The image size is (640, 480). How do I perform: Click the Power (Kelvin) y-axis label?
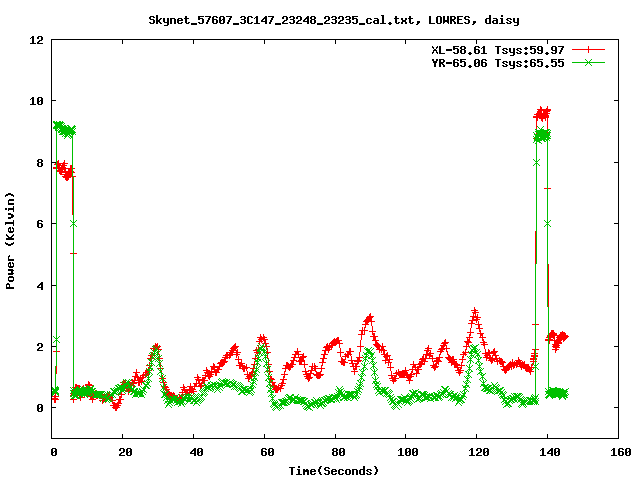tap(10, 241)
